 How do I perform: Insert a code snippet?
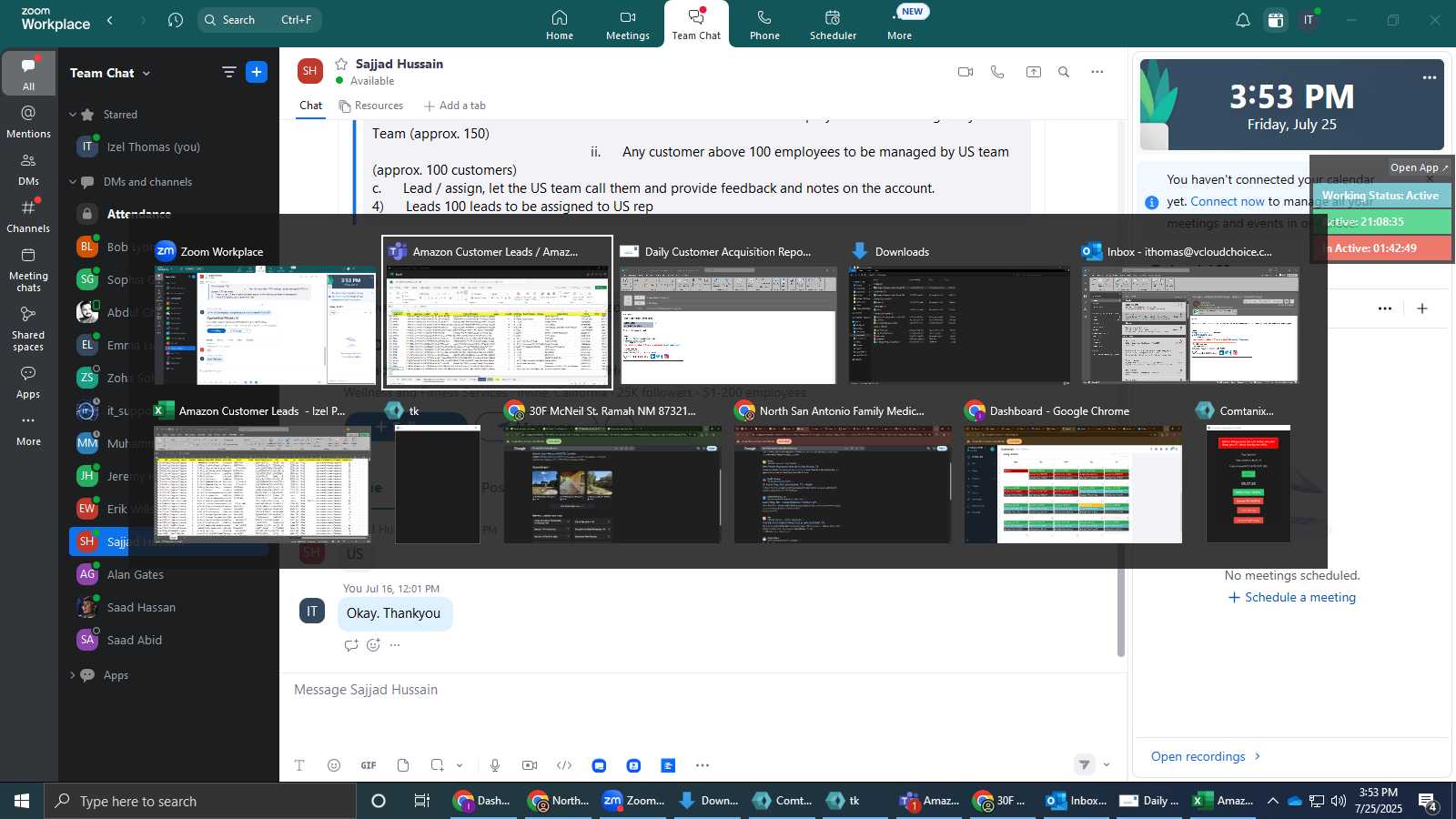click(564, 765)
